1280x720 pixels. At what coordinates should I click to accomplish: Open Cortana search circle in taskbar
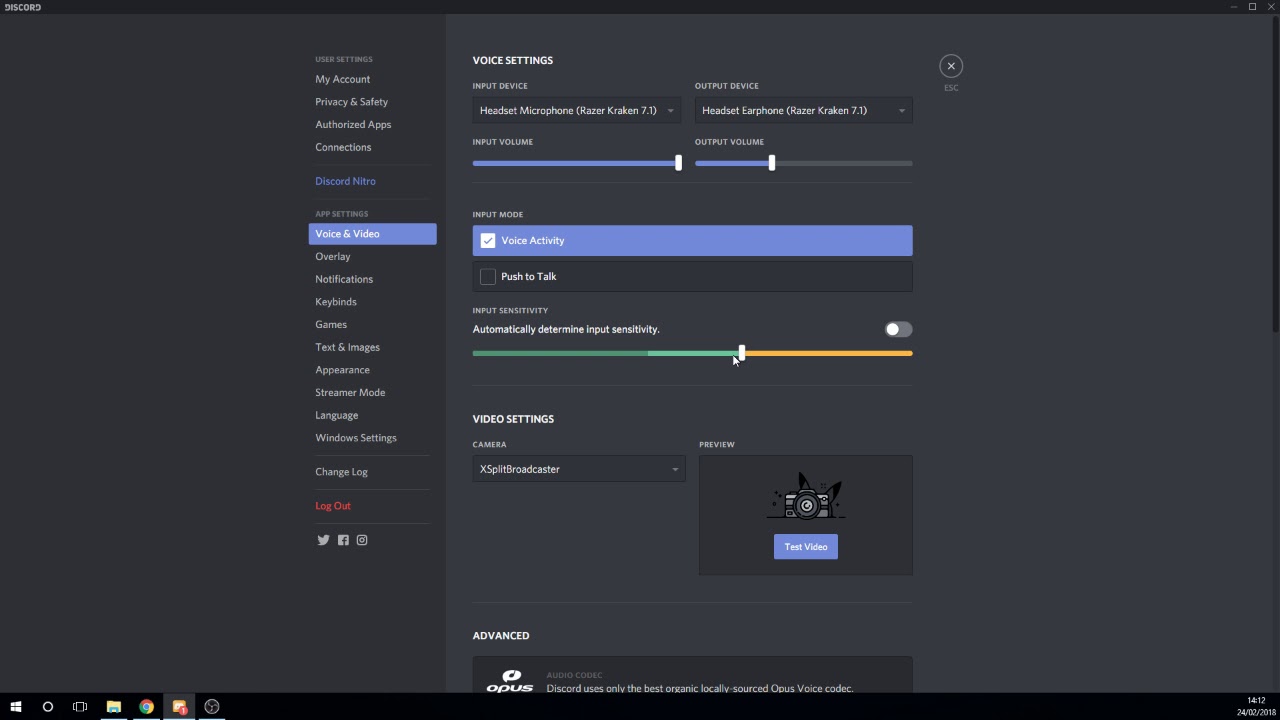(x=48, y=707)
